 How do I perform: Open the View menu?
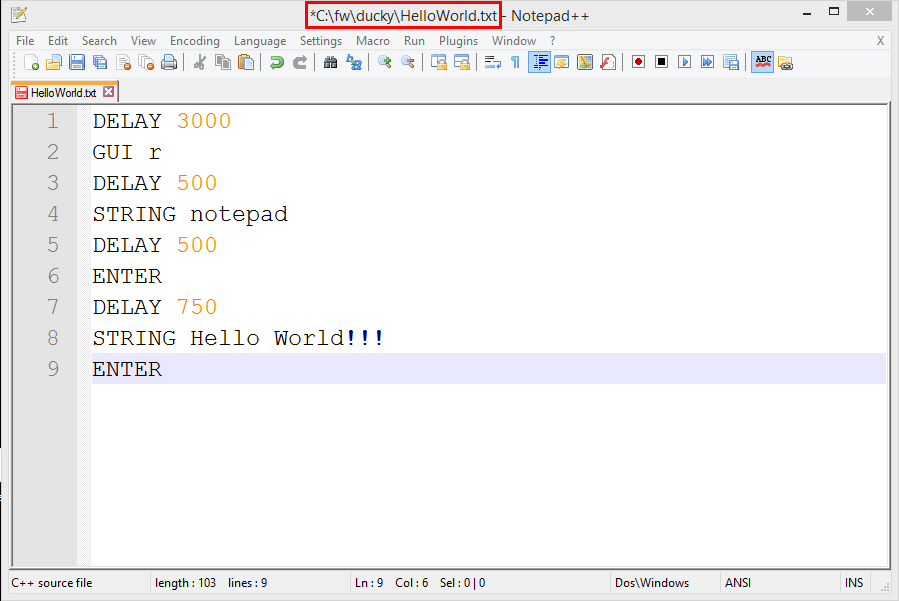point(143,41)
